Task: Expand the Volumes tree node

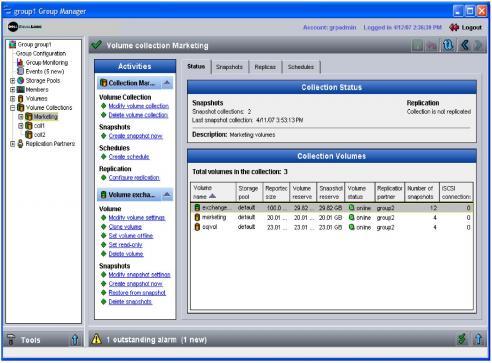Action: click(12, 99)
